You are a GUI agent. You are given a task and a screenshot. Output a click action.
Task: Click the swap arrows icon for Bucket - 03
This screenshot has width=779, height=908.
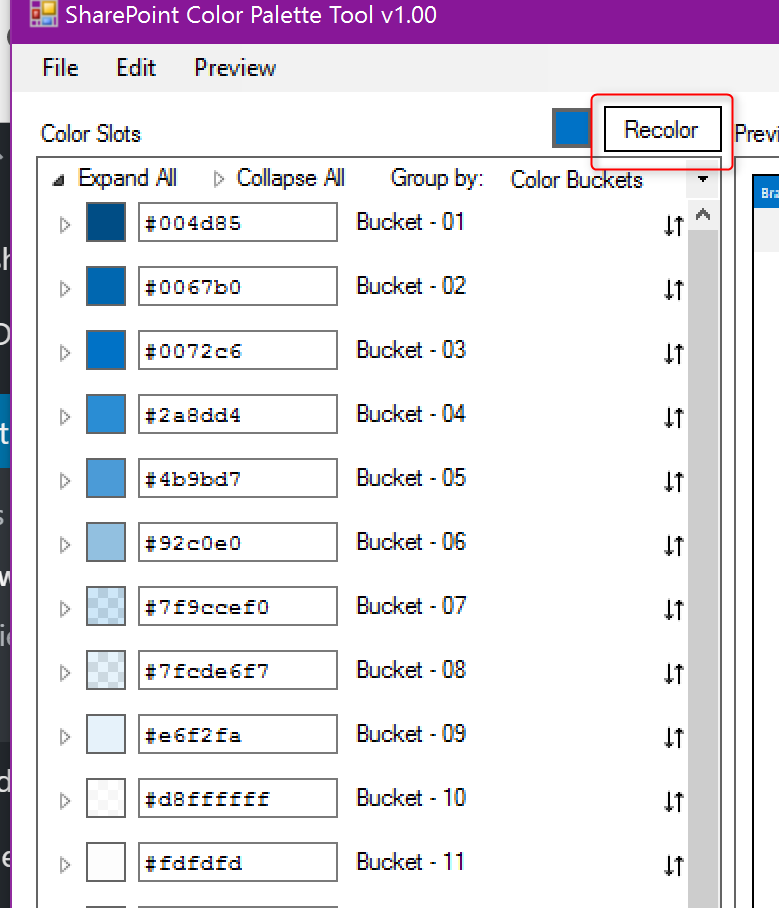point(674,353)
